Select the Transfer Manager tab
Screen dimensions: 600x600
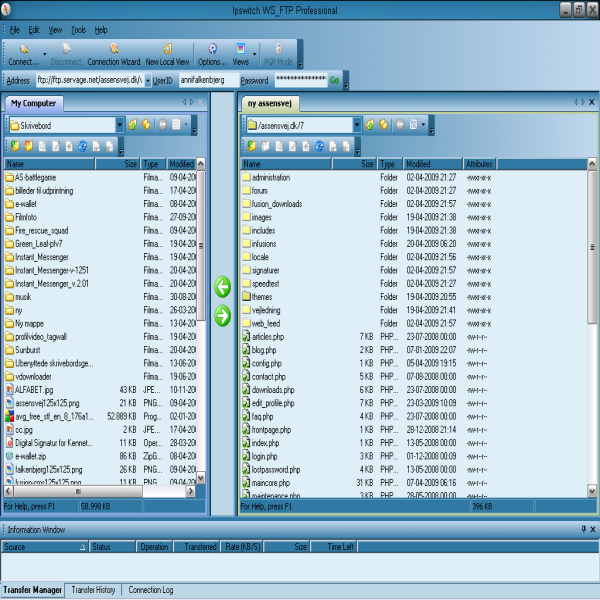pyautogui.click(x=33, y=590)
